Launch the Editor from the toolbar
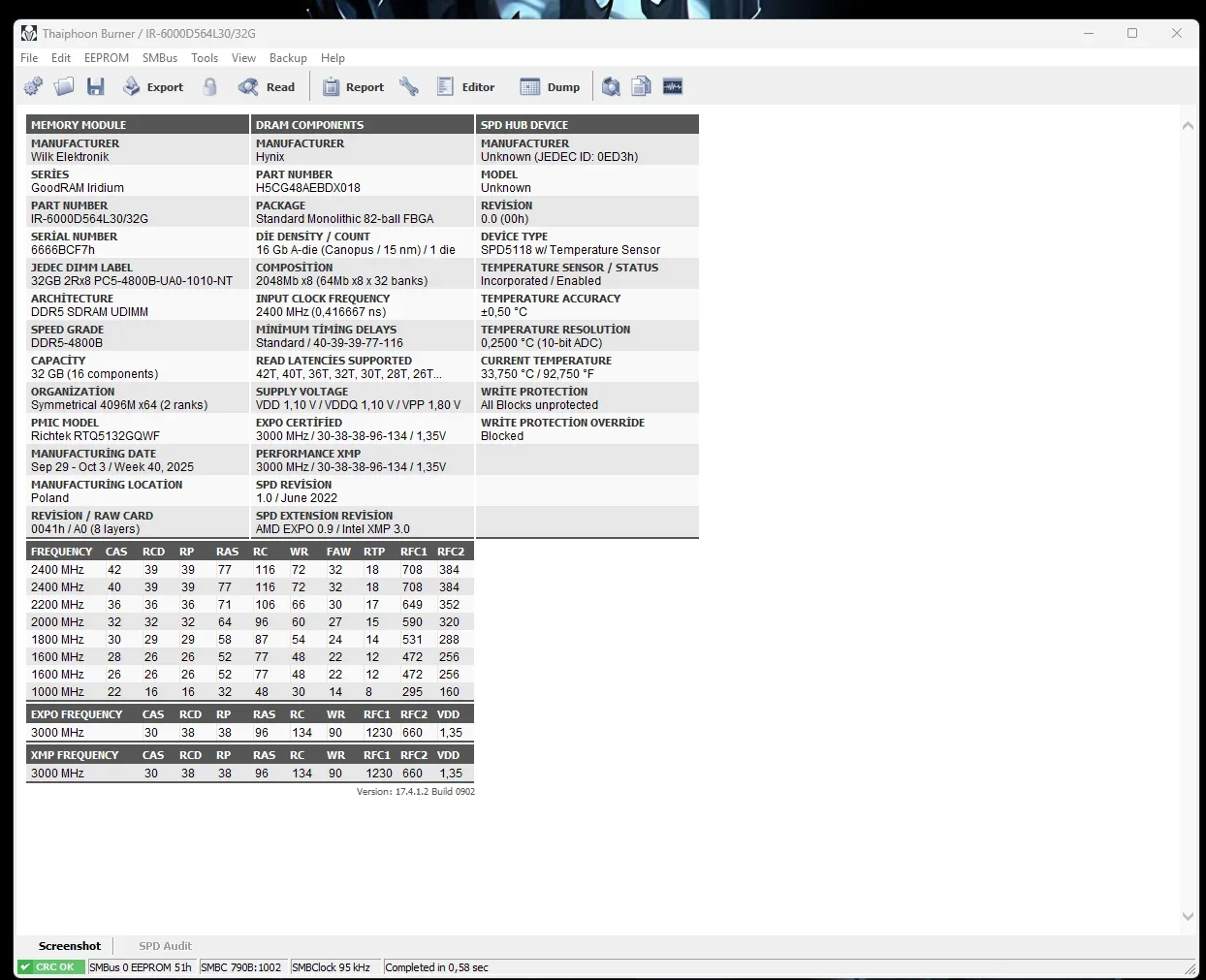The image size is (1206, 980). point(466,87)
